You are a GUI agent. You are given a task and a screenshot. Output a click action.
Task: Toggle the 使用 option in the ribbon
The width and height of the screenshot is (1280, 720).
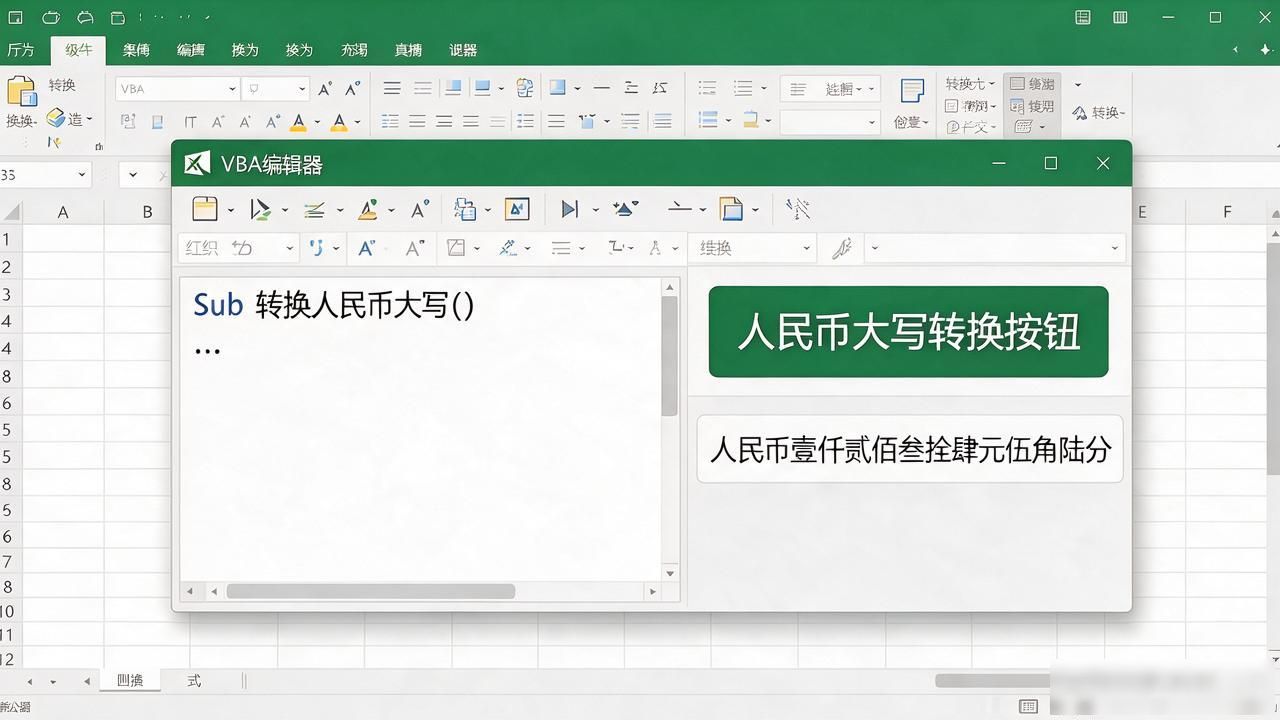pos(1032,106)
